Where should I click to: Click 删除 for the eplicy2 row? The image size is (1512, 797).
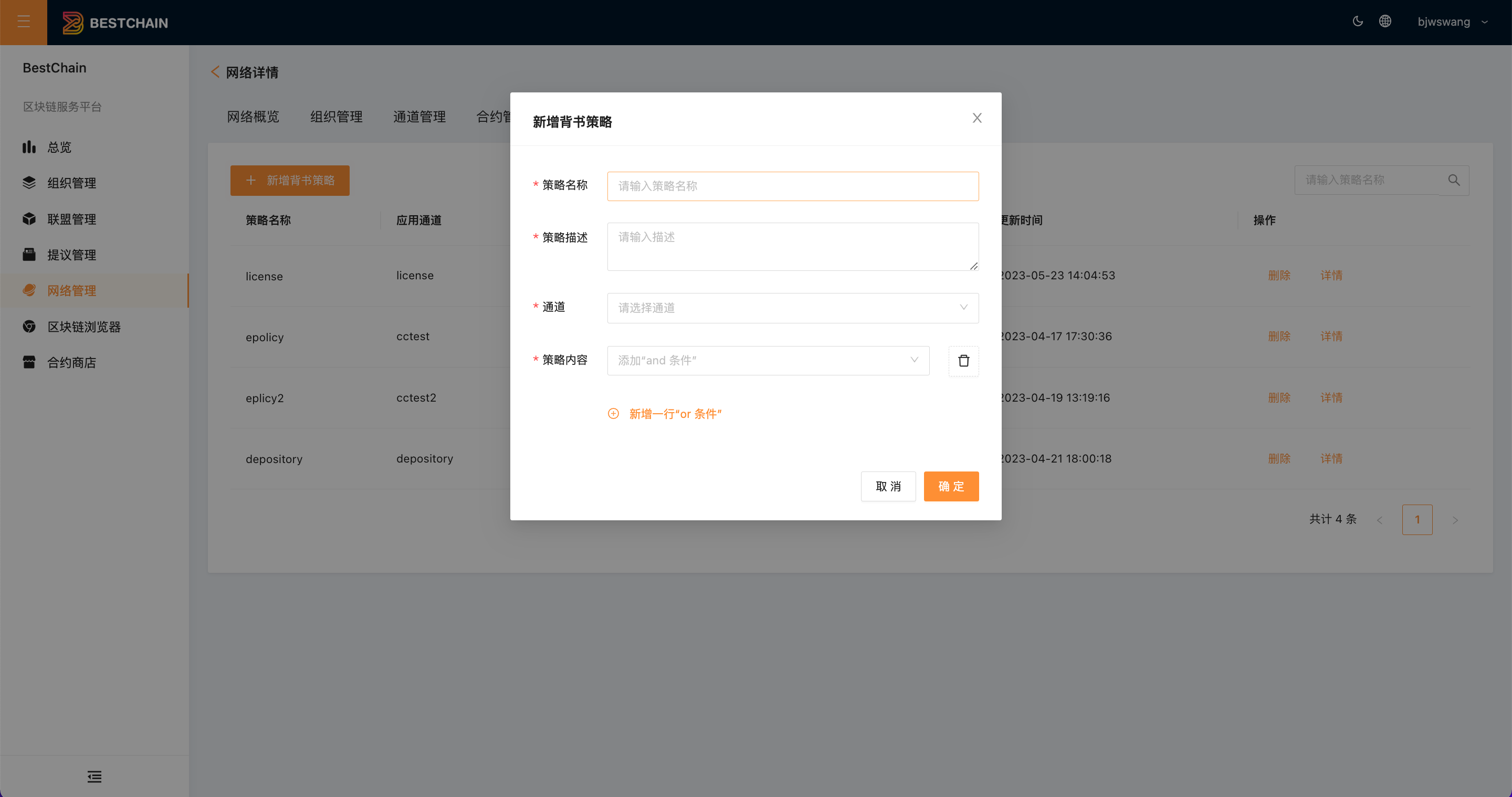pyautogui.click(x=1279, y=397)
